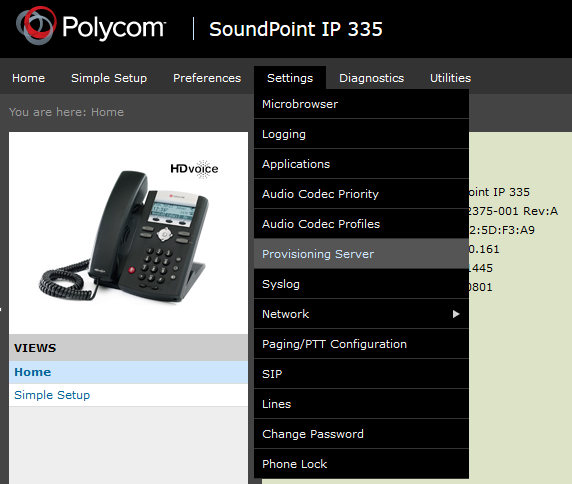Choose Logging in Settings menu
Screen dimensions: 572x484
point(362,134)
